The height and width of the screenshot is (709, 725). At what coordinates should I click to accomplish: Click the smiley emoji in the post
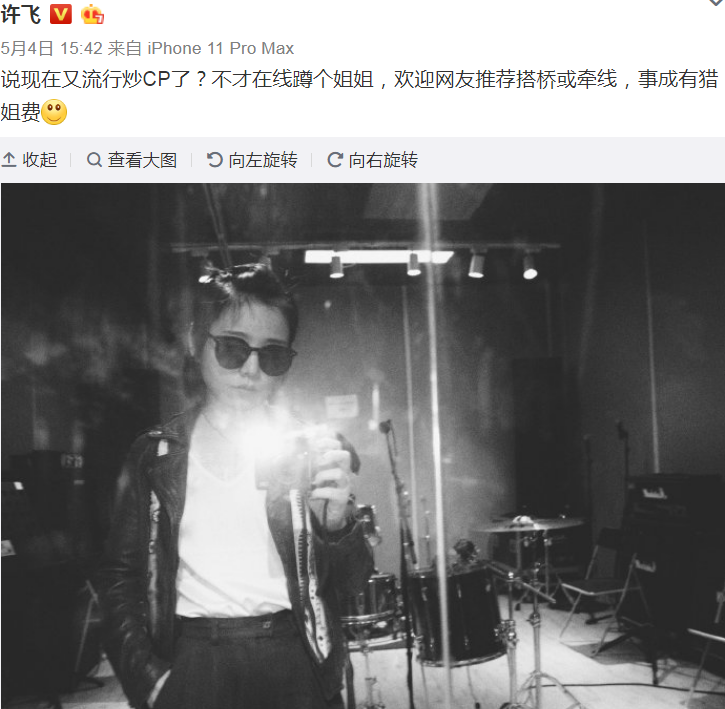54,112
